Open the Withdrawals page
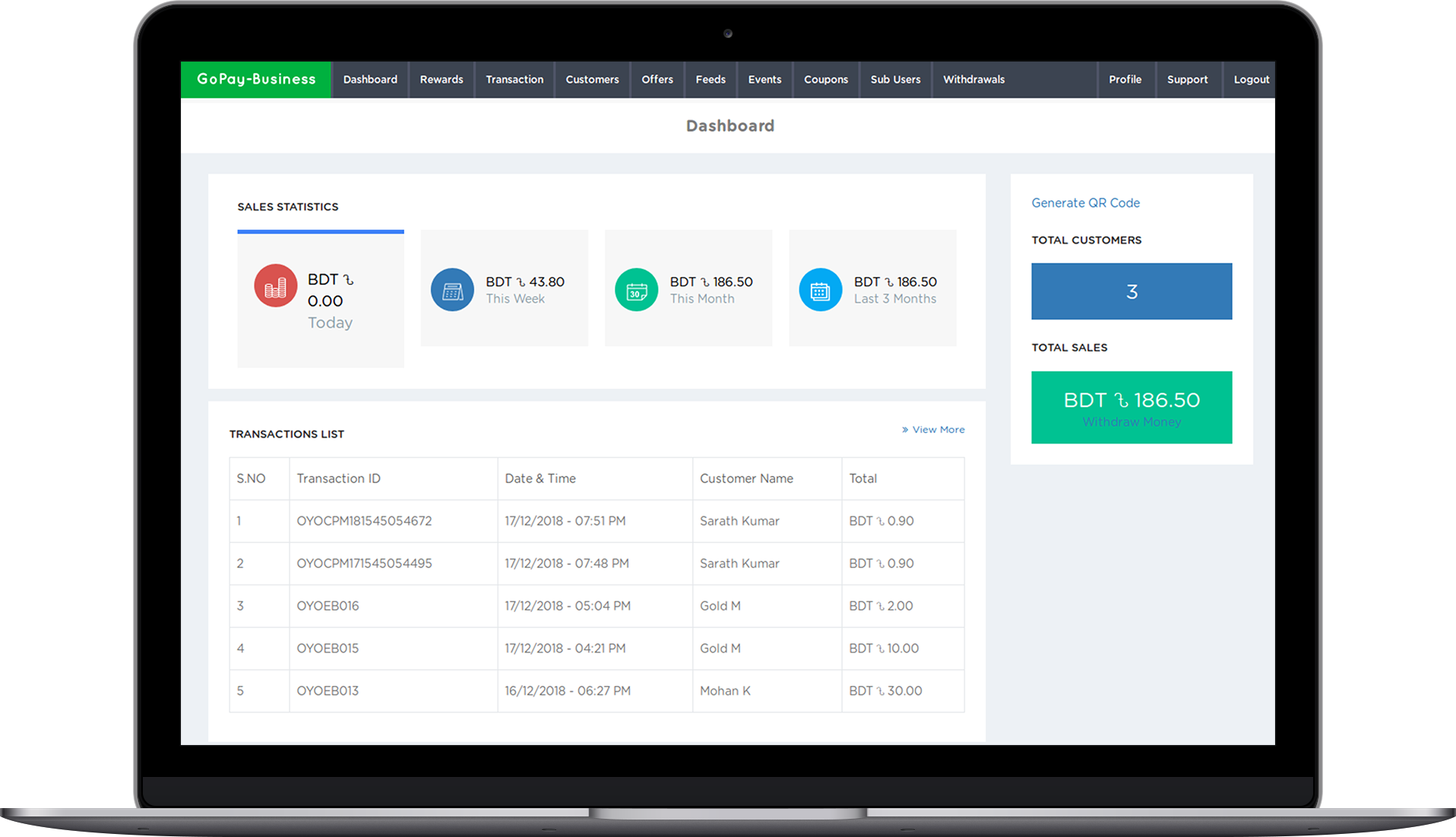Image resolution: width=1456 pixels, height=837 pixels. (973, 79)
